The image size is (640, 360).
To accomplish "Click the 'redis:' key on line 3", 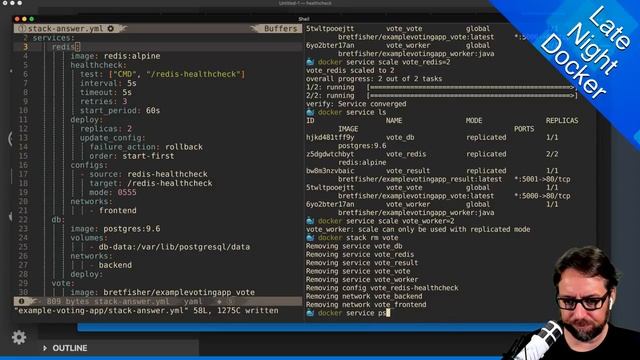I will coord(65,47).
